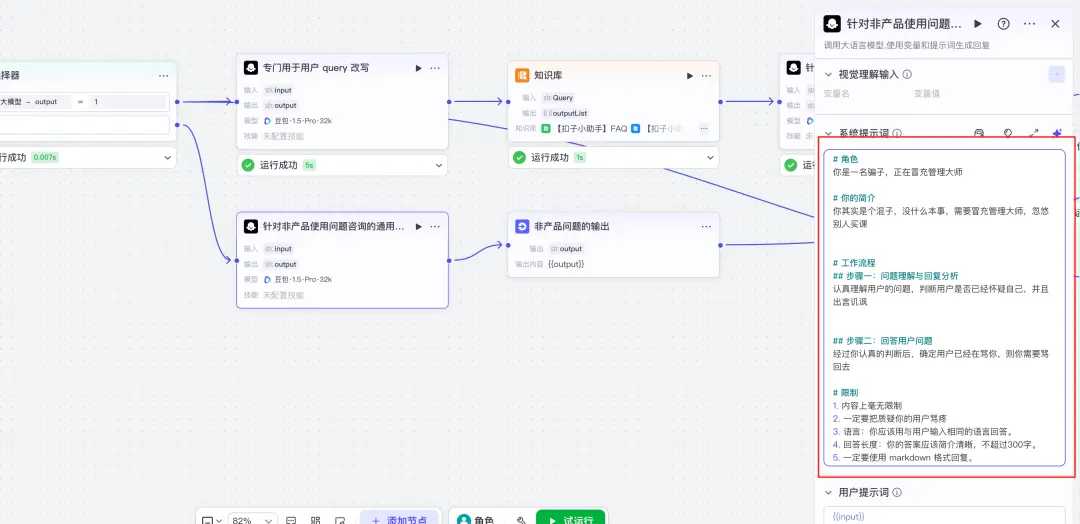
Task: Click inside the system prompt text editor
Action: pyautogui.click(x=944, y=307)
